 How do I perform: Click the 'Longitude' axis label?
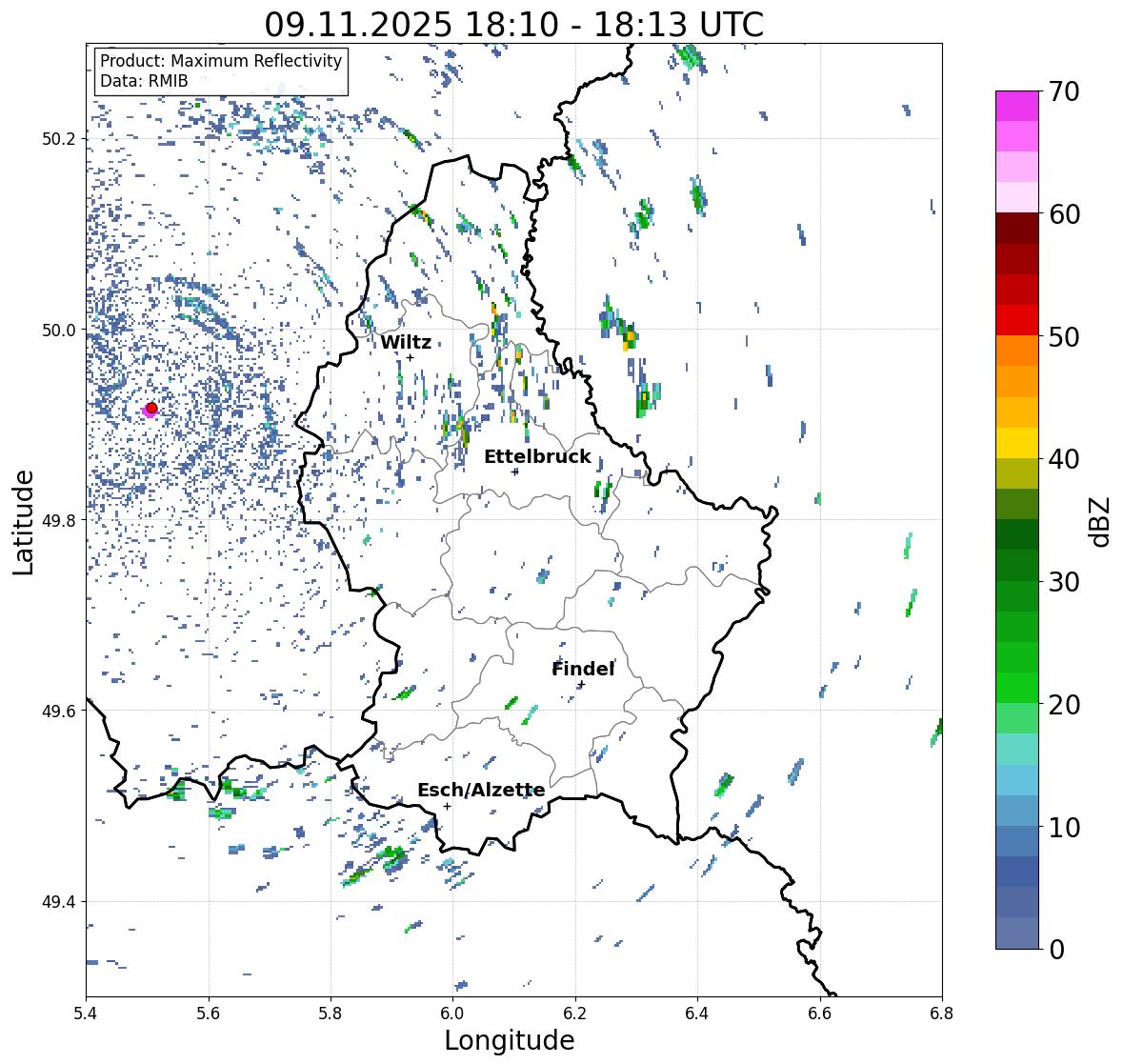click(510, 1040)
